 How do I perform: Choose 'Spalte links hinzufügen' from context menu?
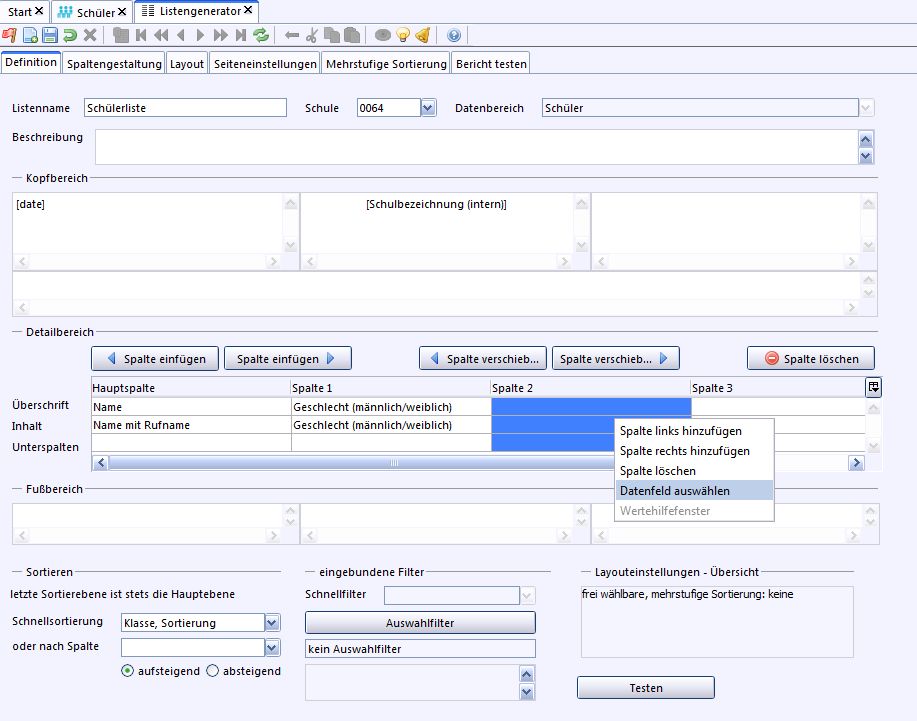(694, 431)
